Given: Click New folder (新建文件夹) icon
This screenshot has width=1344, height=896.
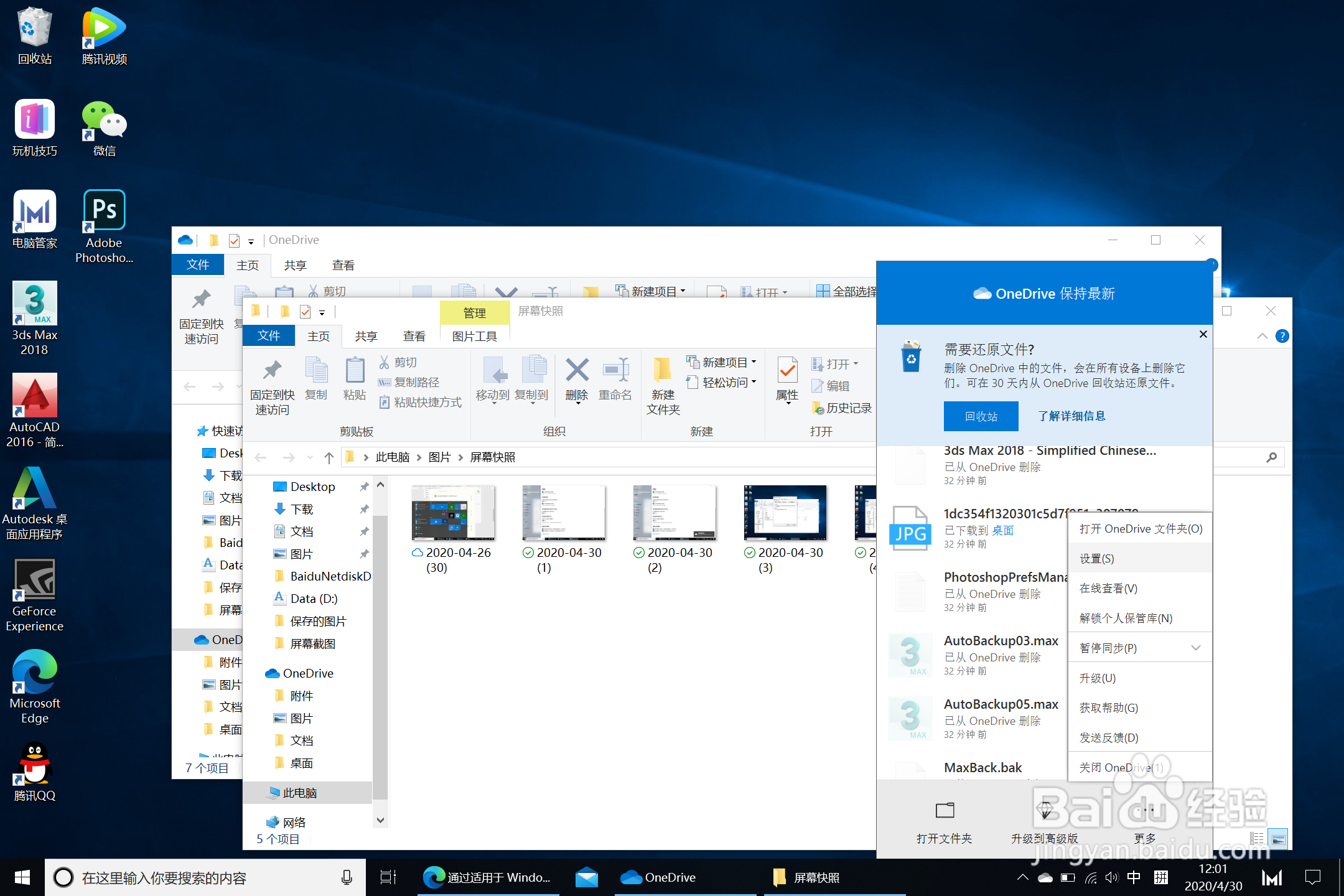Looking at the screenshot, I should [x=663, y=386].
